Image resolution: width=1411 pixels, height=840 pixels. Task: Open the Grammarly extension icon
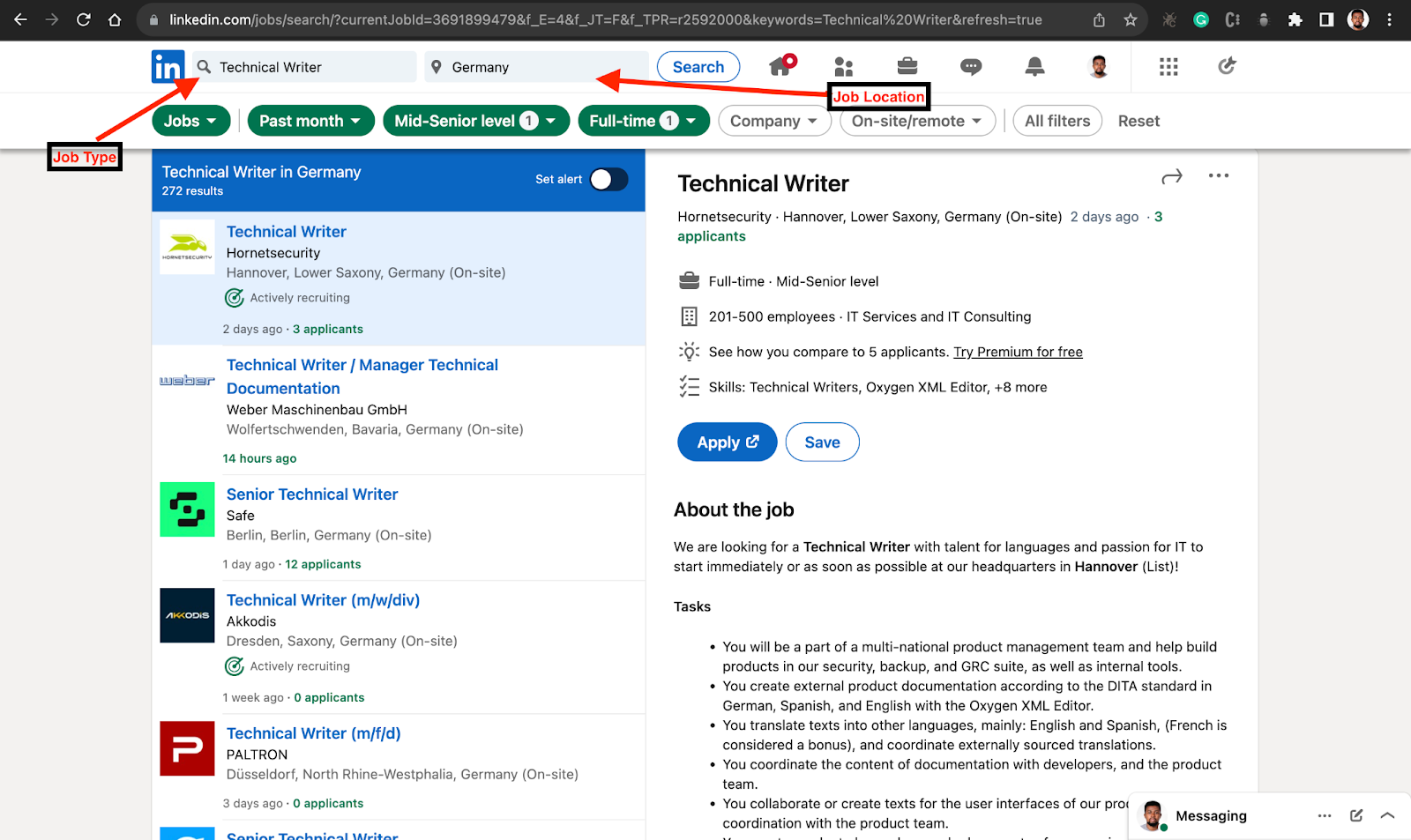click(1201, 19)
